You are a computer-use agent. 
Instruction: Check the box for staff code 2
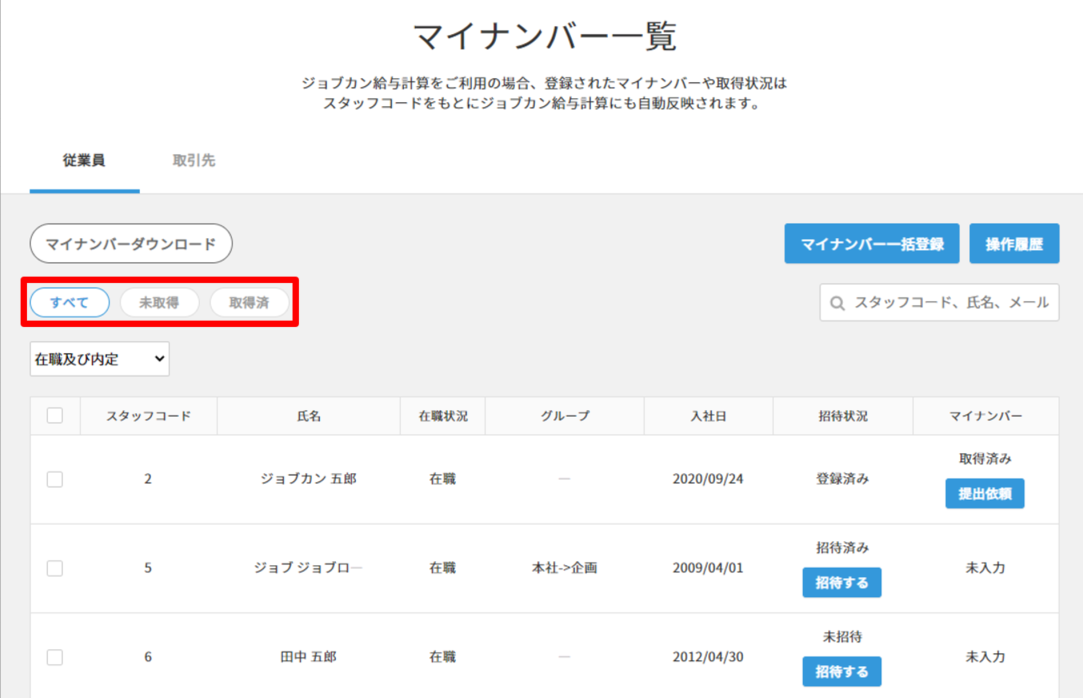coord(55,479)
